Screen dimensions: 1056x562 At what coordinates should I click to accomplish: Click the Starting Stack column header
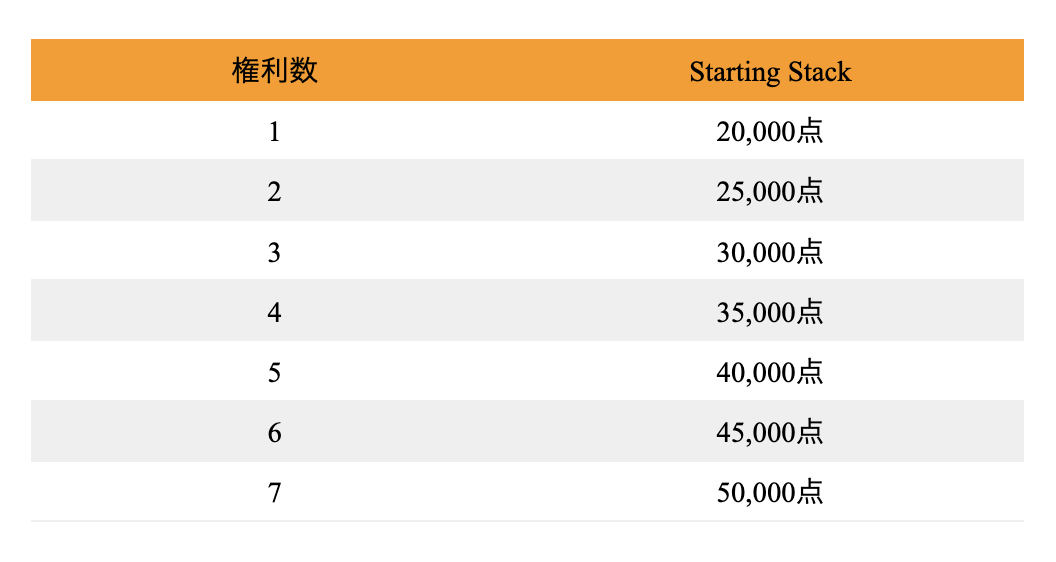point(770,71)
